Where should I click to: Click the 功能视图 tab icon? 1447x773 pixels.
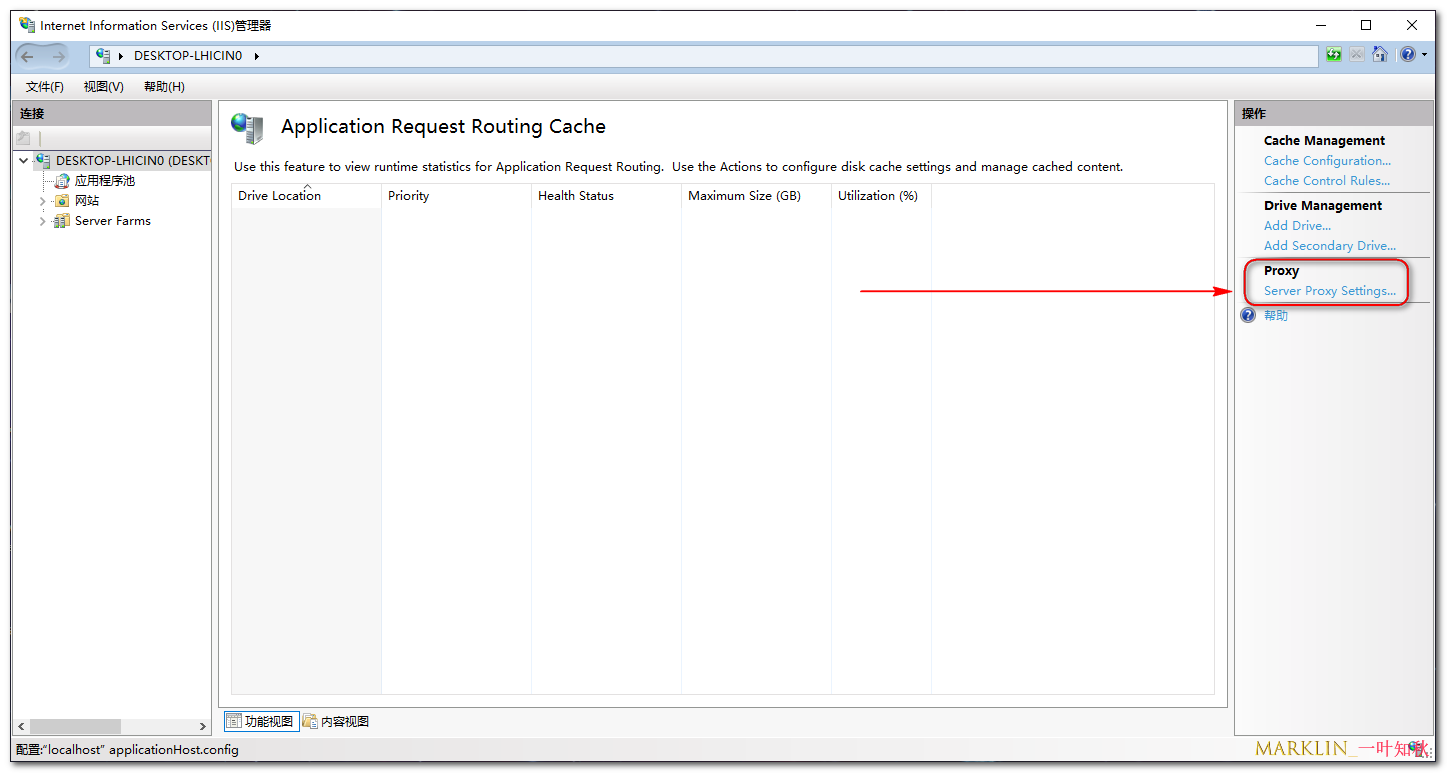[234, 721]
